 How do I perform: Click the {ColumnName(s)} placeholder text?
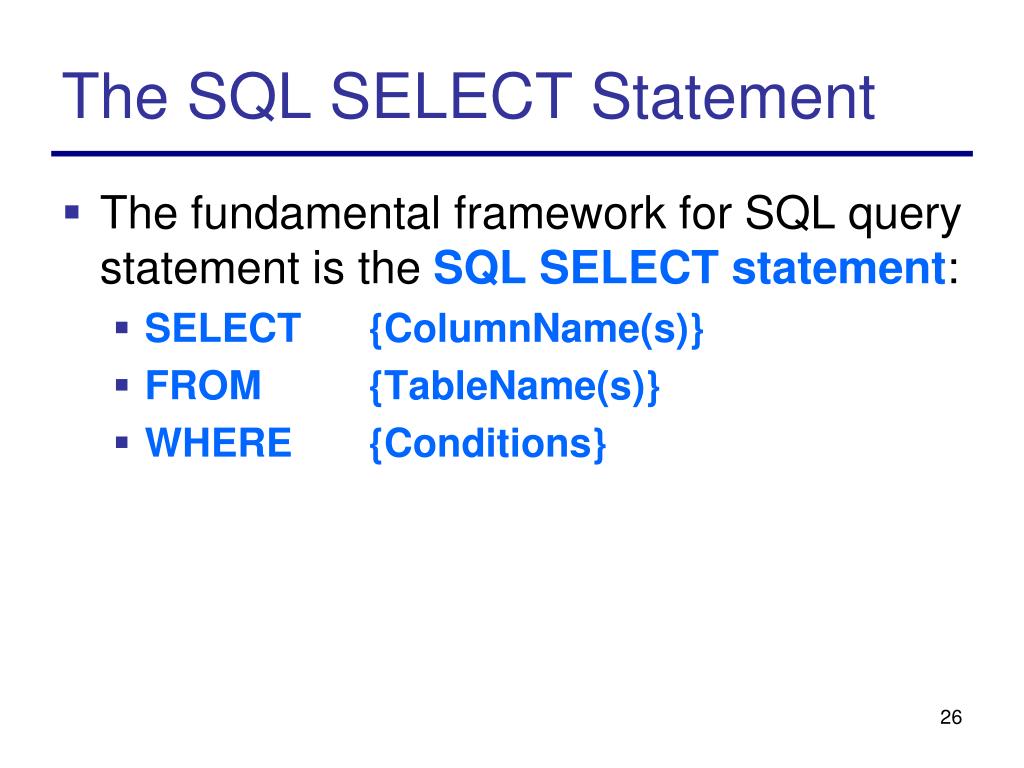pyautogui.click(x=537, y=328)
